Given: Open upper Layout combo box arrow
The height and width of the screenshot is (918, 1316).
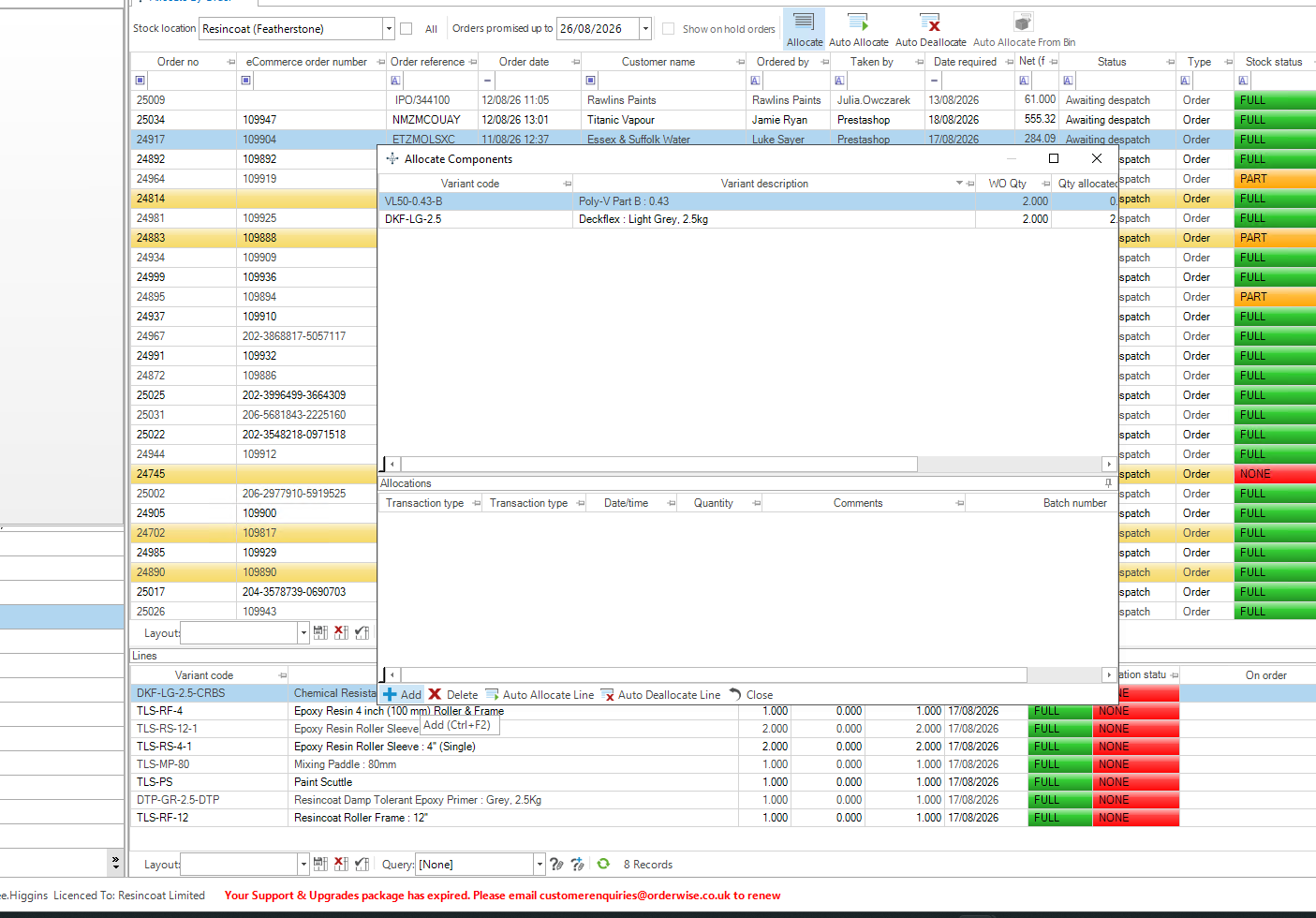Looking at the screenshot, I should 303,632.
